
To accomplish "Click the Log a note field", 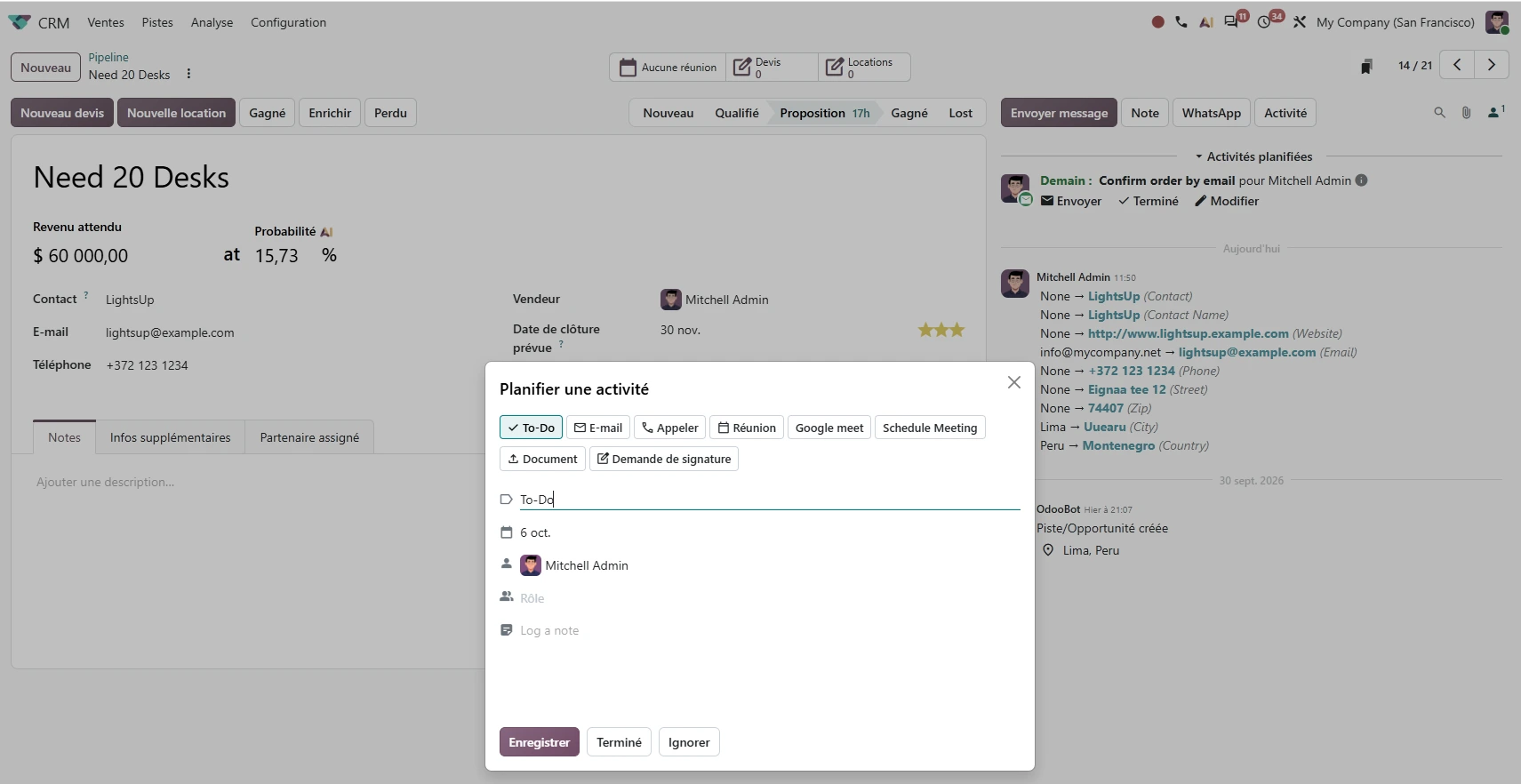I will [x=769, y=630].
